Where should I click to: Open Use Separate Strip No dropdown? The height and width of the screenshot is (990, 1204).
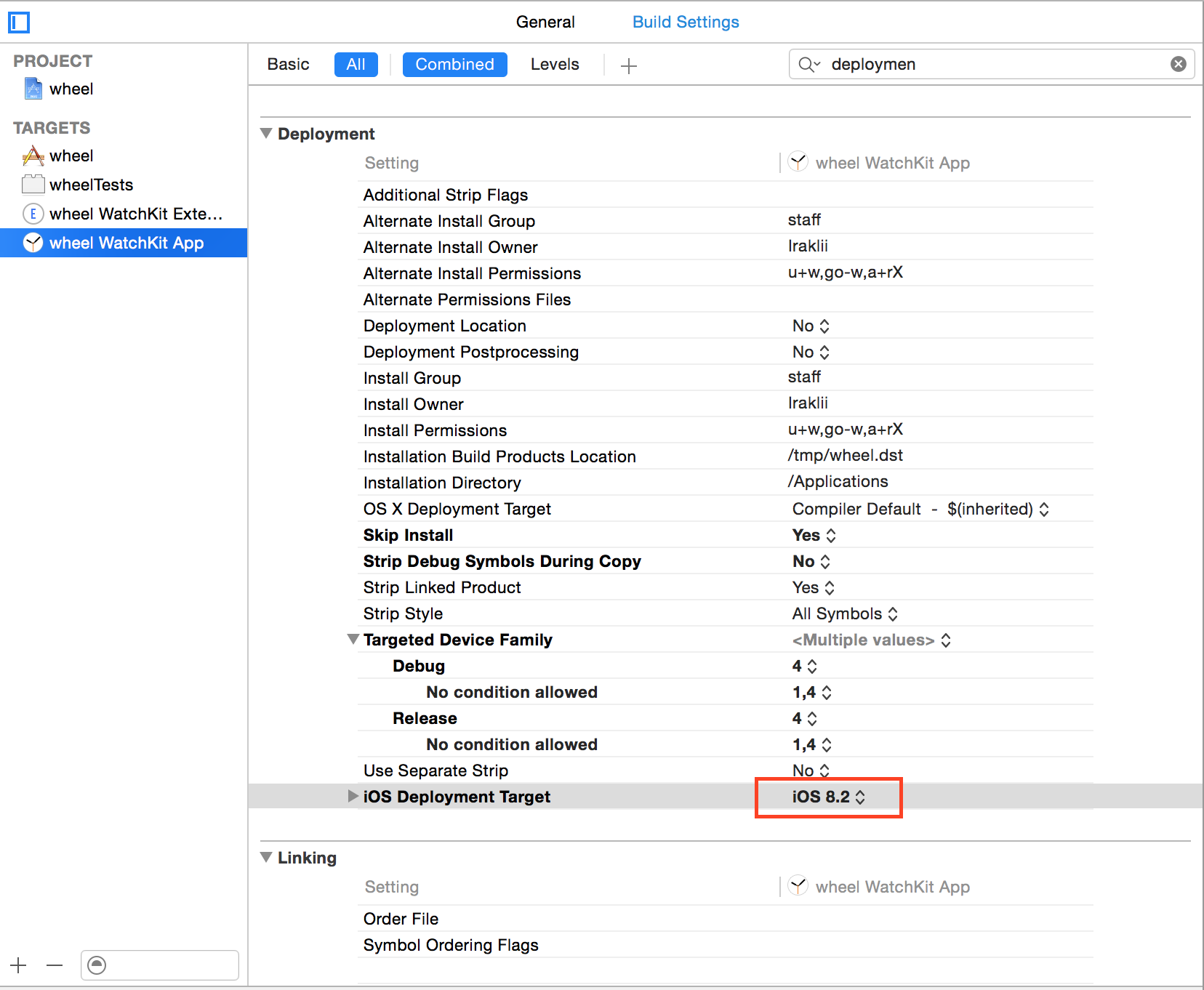tap(811, 770)
